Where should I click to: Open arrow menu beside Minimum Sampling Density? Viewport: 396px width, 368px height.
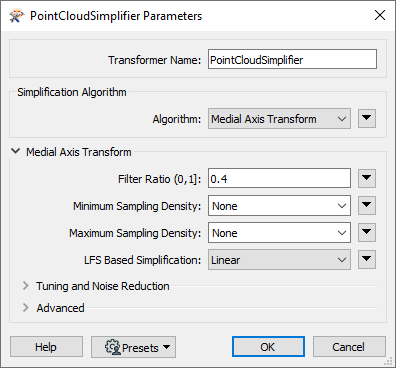click(x=367, y=205)
